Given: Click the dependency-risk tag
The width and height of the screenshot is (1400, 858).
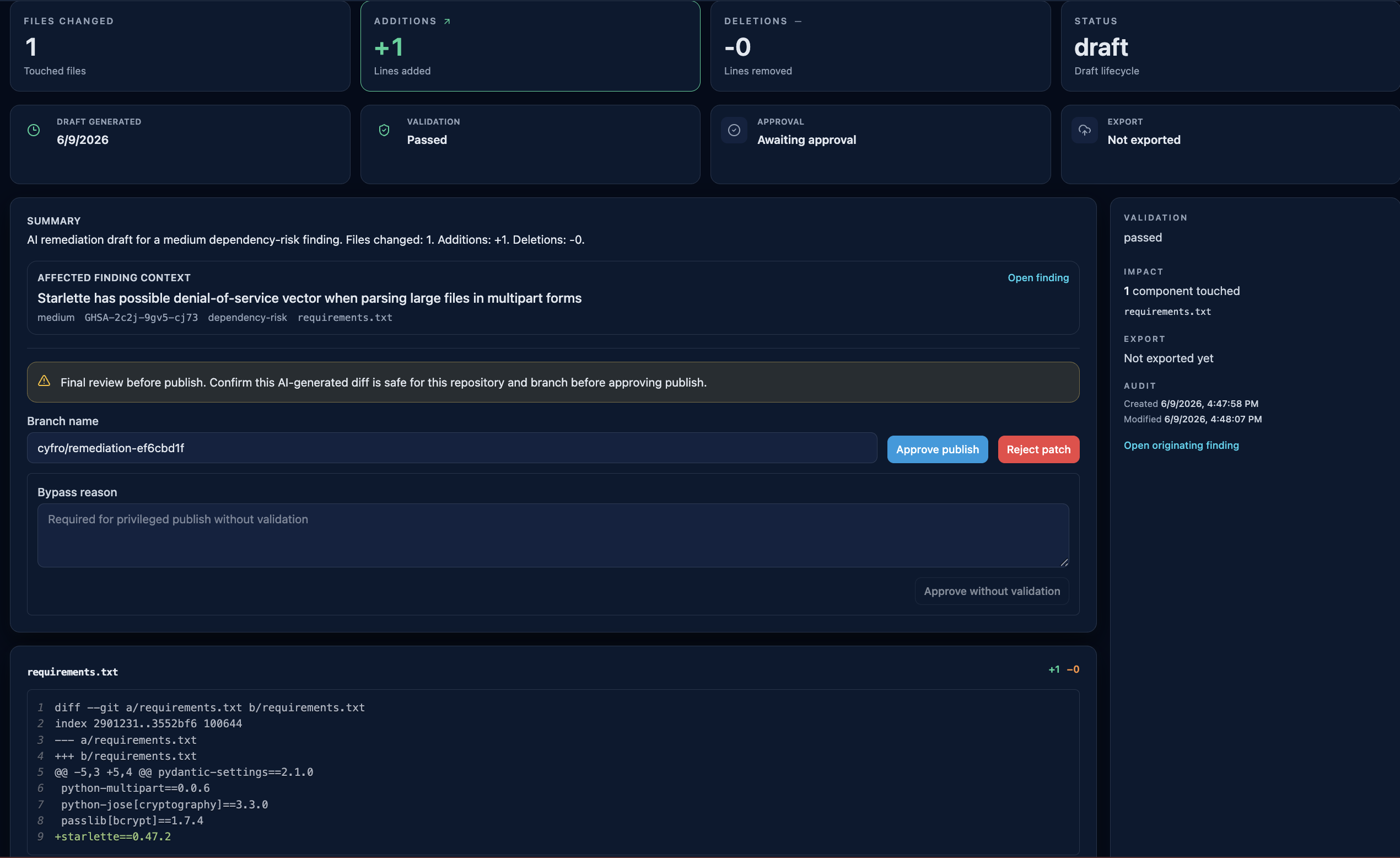Looking at the screenshot, I should click(x=247, y=317).
